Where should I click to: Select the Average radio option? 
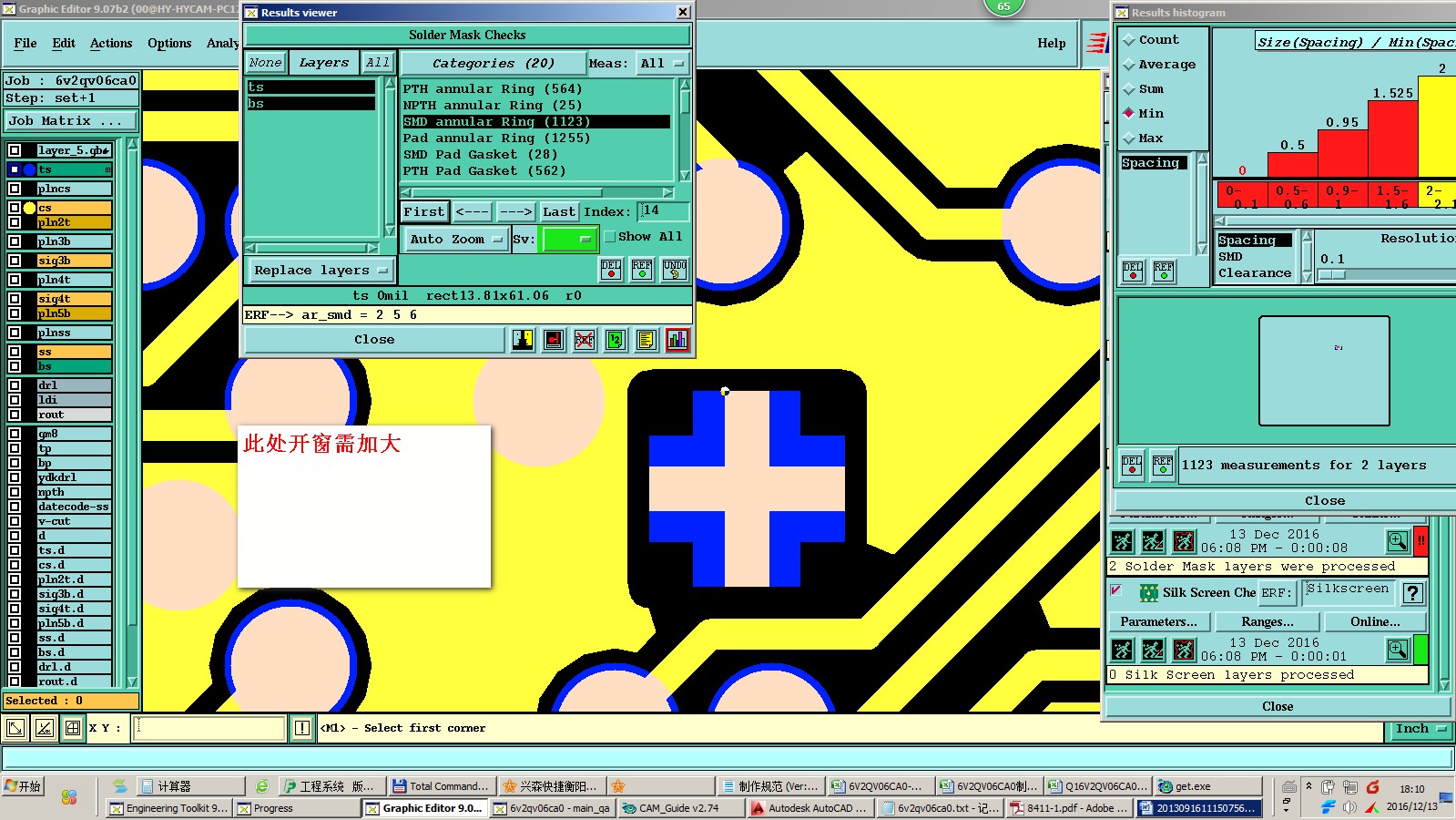[x=1129, y=65]
